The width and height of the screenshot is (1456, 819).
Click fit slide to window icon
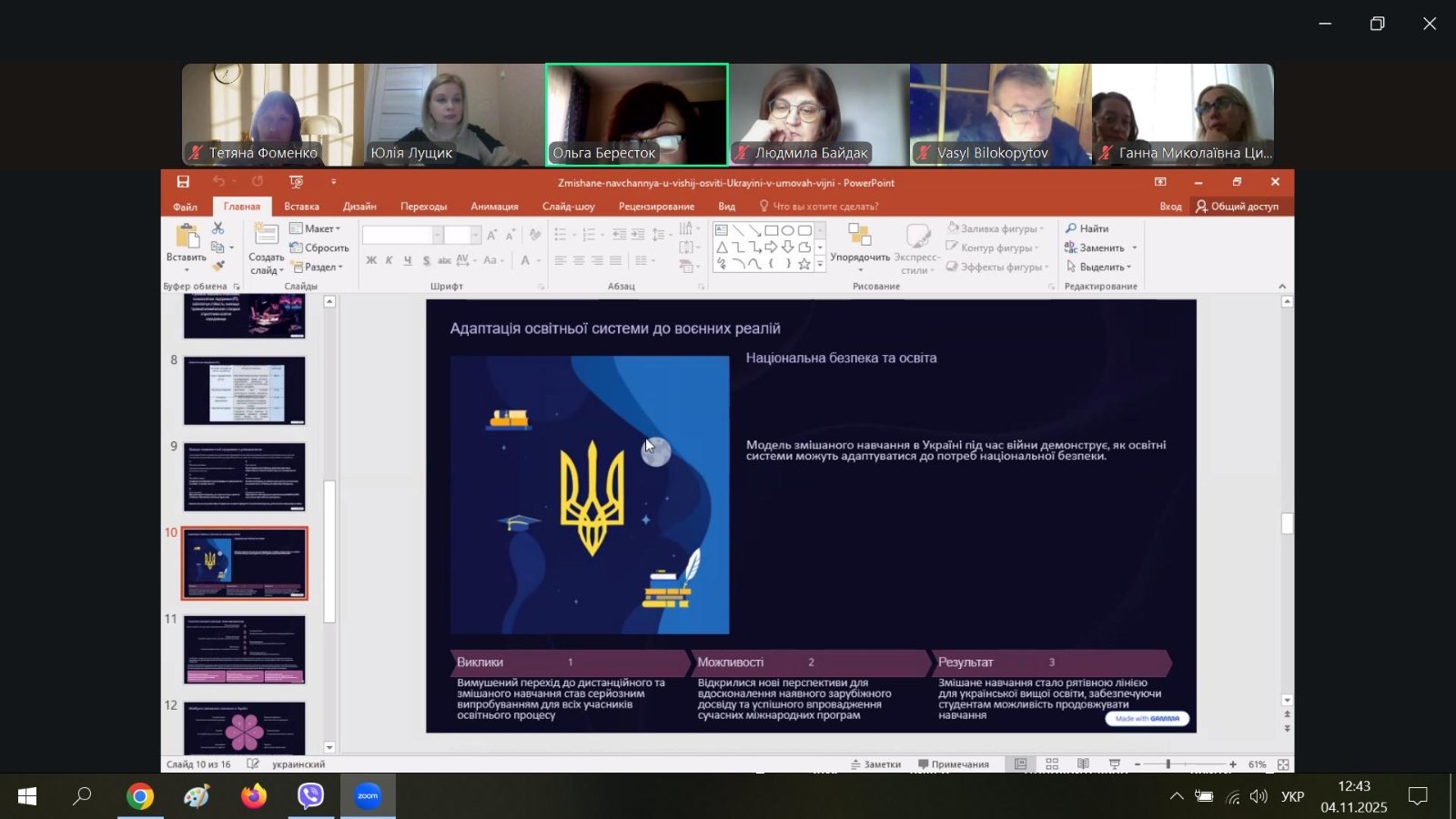pos(1283,764)
